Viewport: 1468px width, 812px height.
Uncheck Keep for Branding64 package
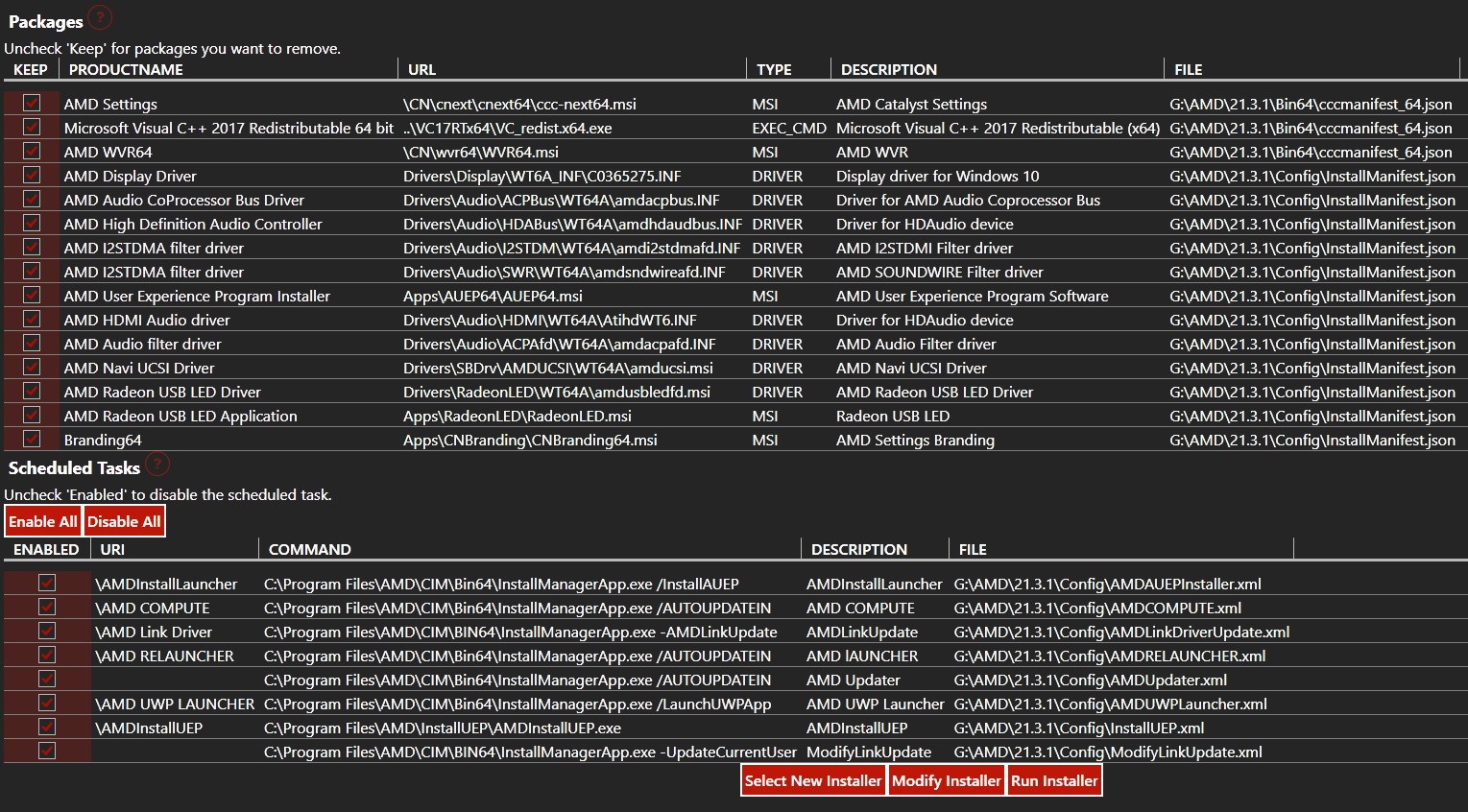tap(32, 439)
